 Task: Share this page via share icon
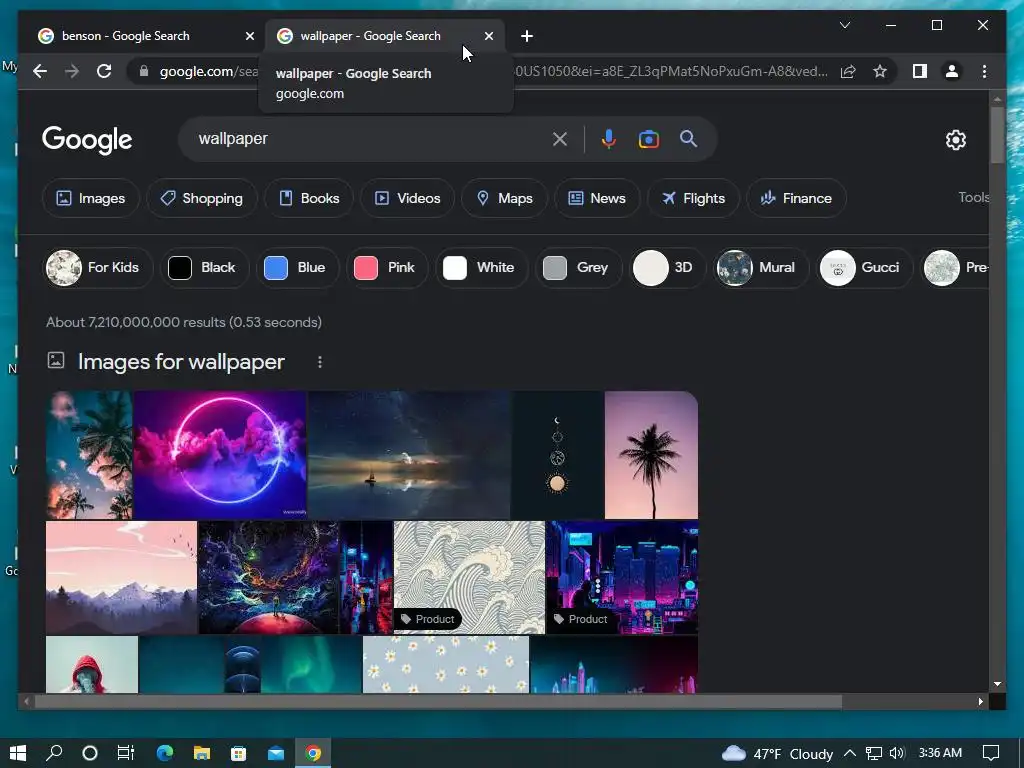pos(848,71)
